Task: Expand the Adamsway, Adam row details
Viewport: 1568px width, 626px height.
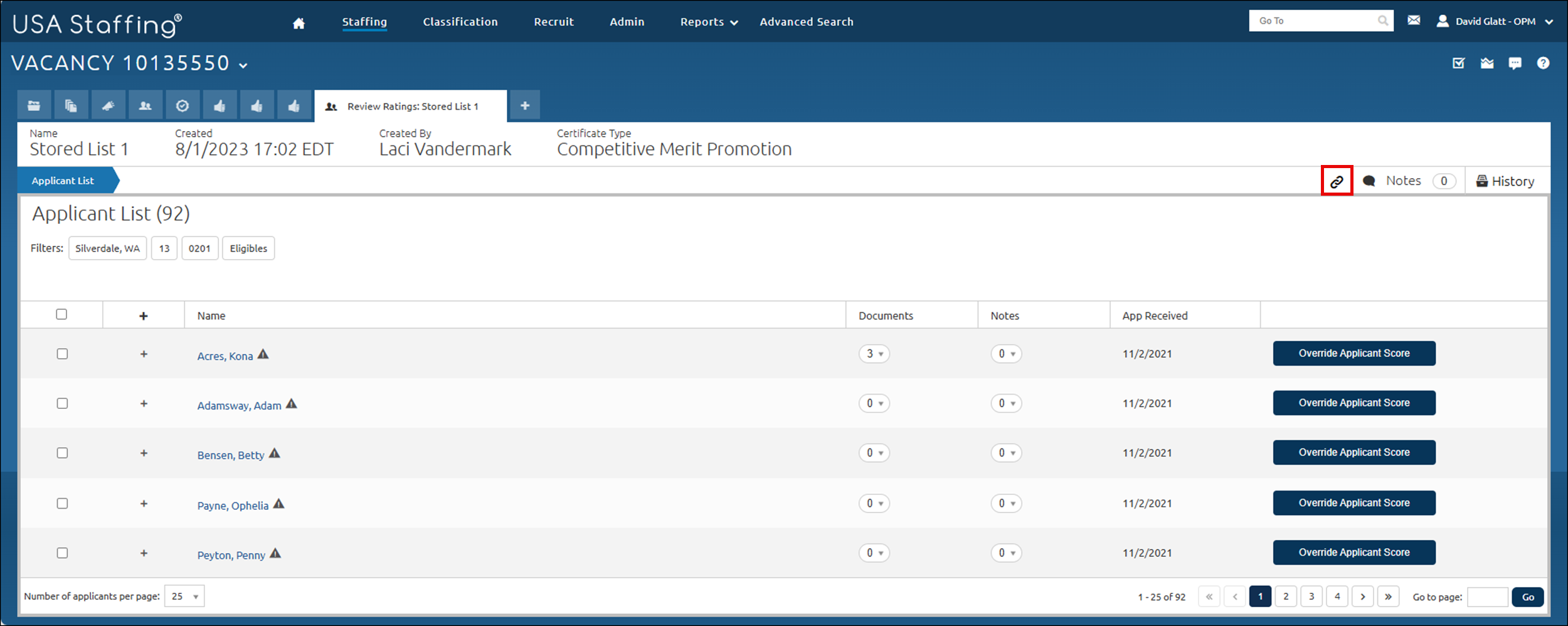Action: (144, 403)
